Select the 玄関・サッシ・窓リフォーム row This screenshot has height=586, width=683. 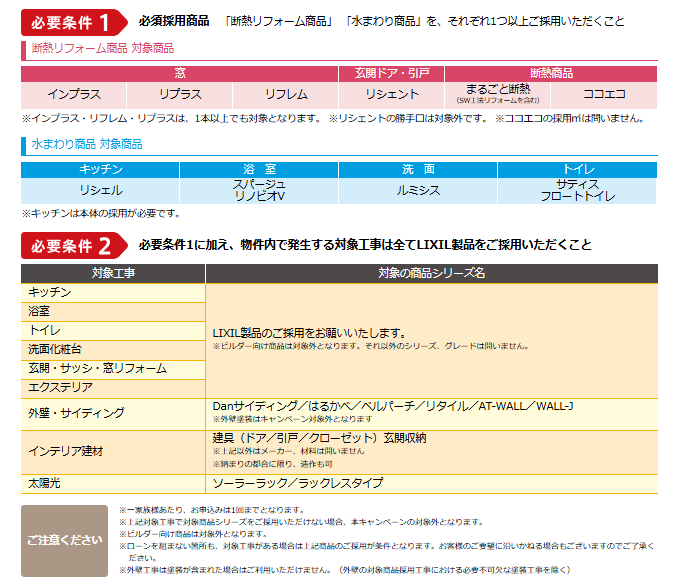click(113, 369)
